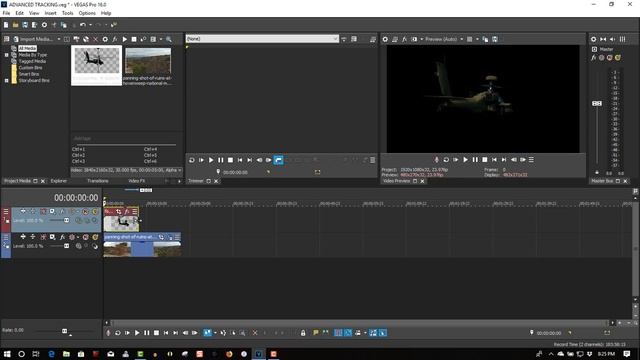Click the Undo arrow in main toolbar
The height and width of the screenshot is (360, 640).
click(x=82, y=25)
